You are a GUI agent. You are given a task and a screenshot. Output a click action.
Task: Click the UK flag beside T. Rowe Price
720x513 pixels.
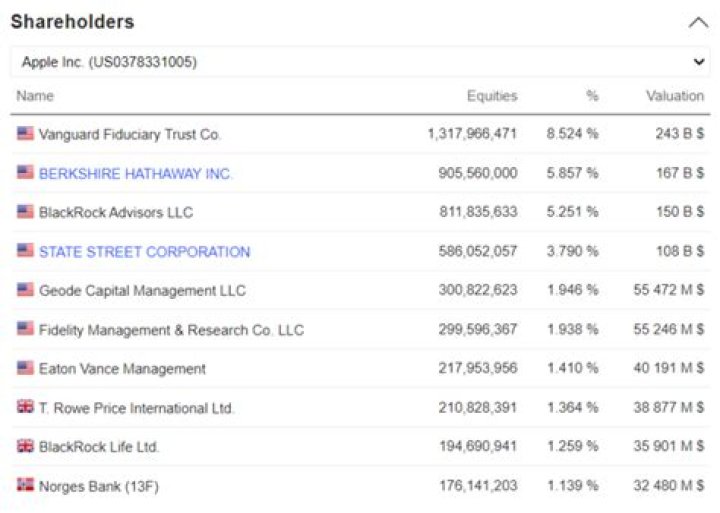[25, 406]
